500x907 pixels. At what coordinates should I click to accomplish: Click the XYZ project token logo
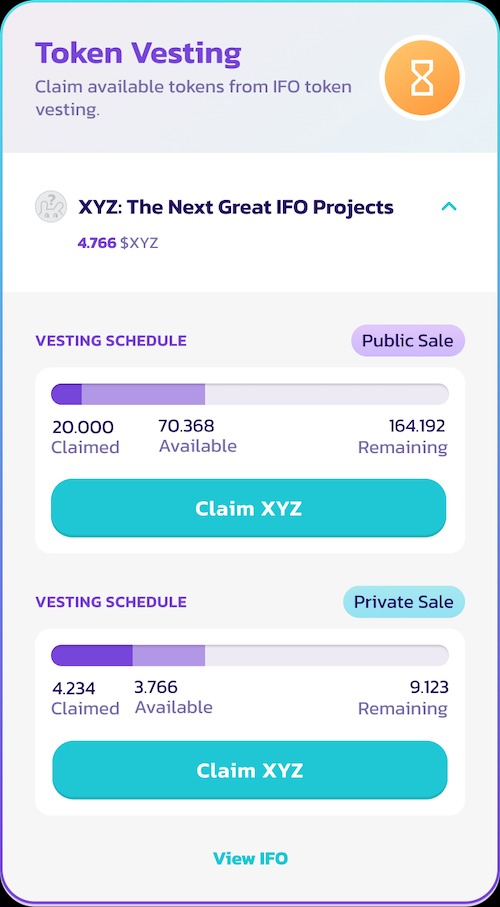point(51,207)
